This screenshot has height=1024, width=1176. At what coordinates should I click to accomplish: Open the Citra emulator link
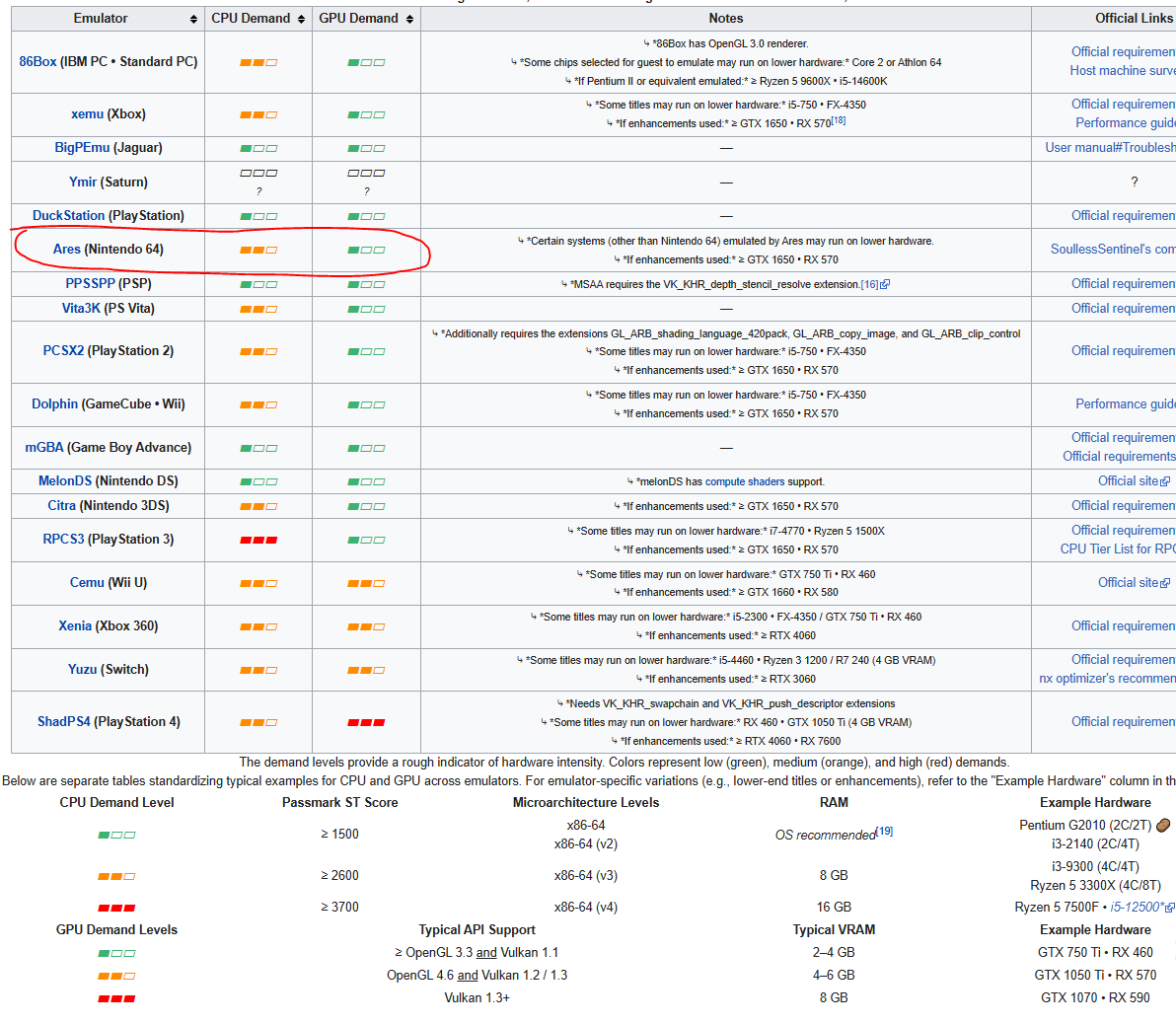click(61, 506)
